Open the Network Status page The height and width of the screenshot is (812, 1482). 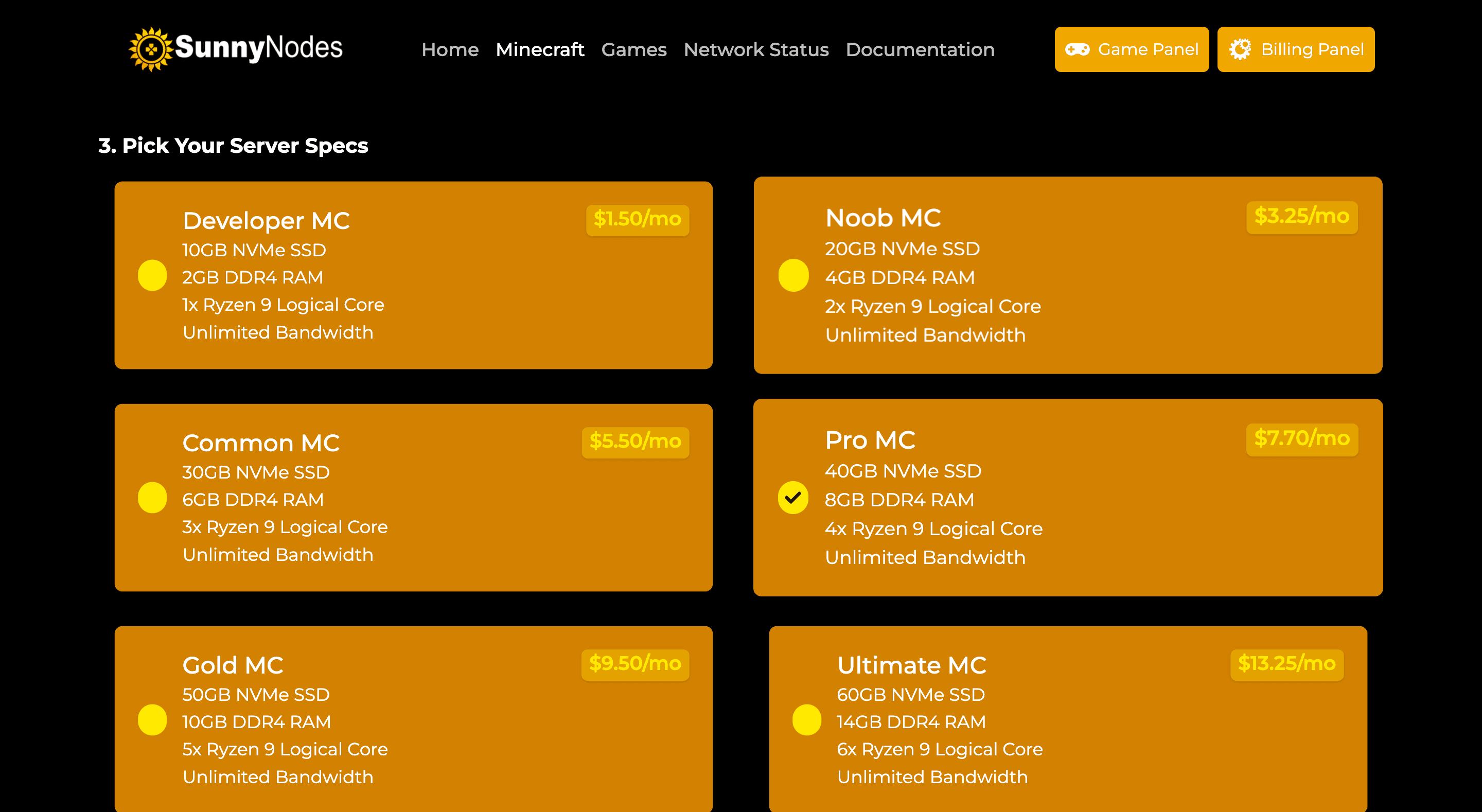coord(756,49)
